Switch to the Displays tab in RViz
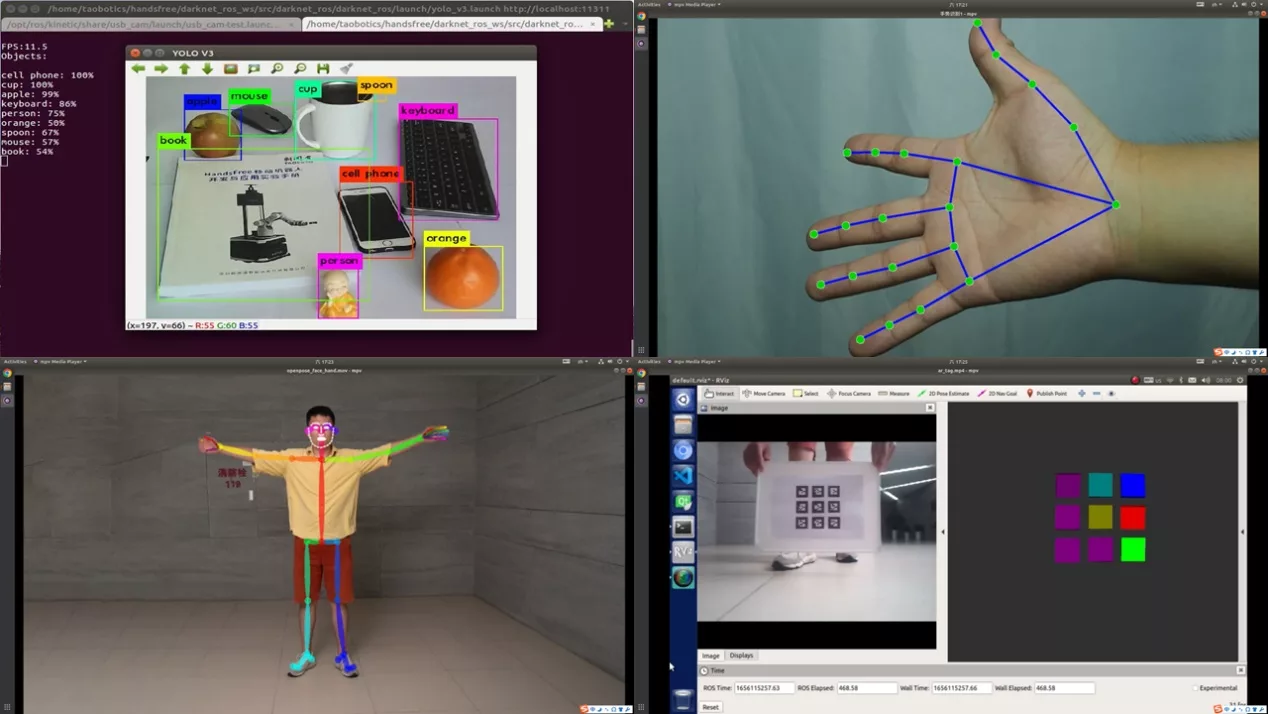The height and width of the screenshot is (714, 1268). 741,655
